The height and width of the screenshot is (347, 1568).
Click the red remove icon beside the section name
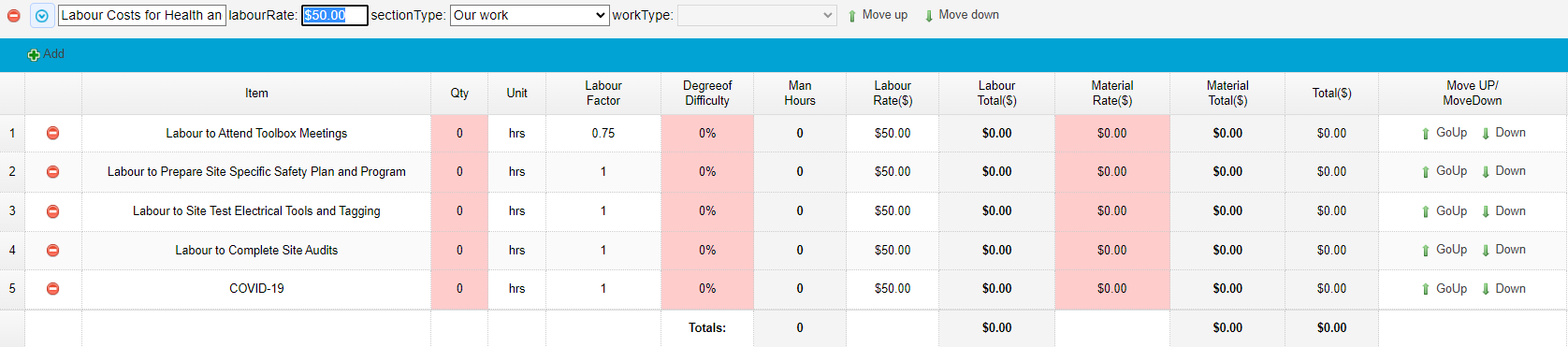[x=14, y=16]
